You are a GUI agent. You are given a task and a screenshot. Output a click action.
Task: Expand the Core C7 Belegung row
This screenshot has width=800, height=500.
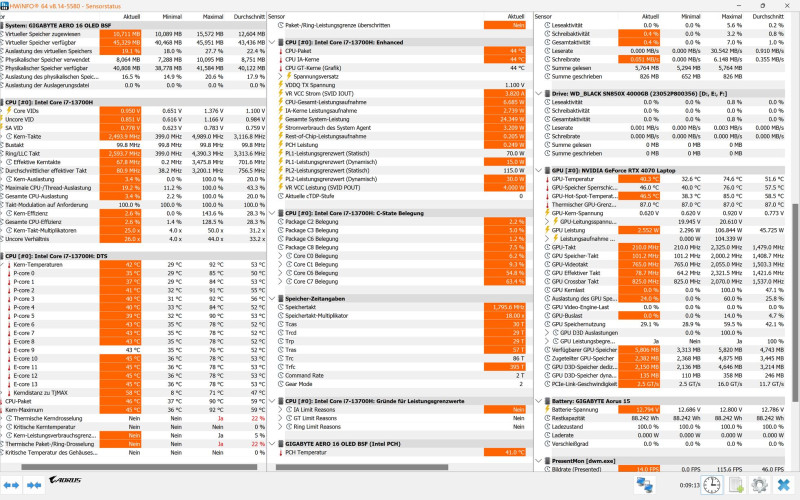click(281, 282)
